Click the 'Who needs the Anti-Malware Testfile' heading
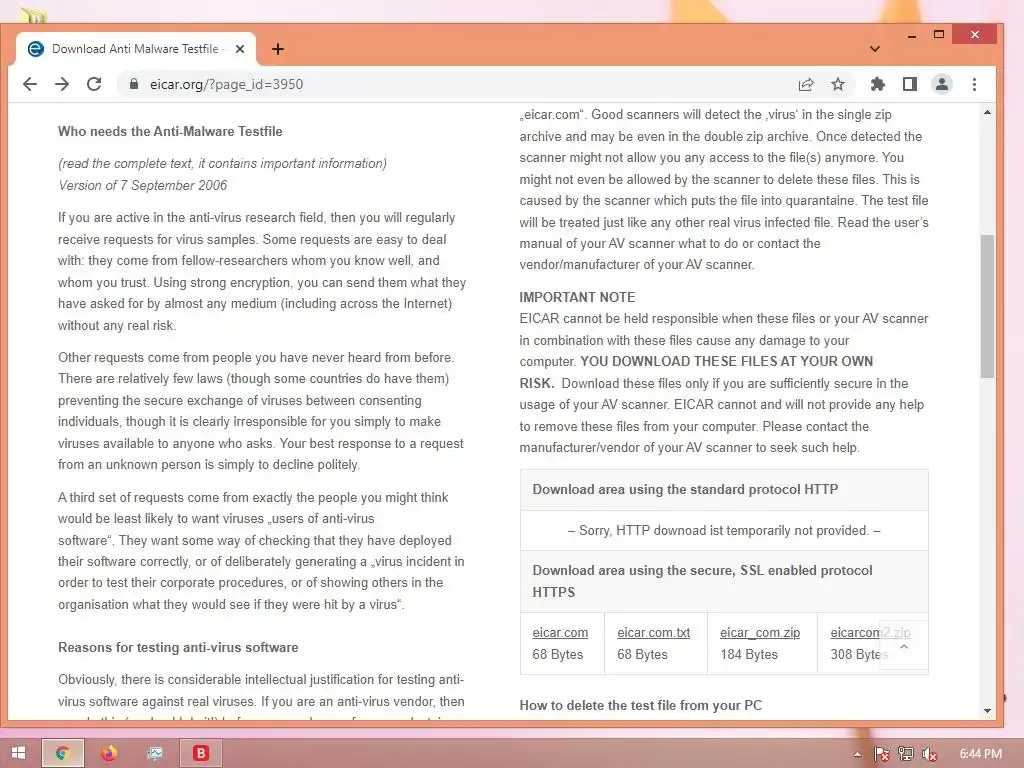 [170, 131]
